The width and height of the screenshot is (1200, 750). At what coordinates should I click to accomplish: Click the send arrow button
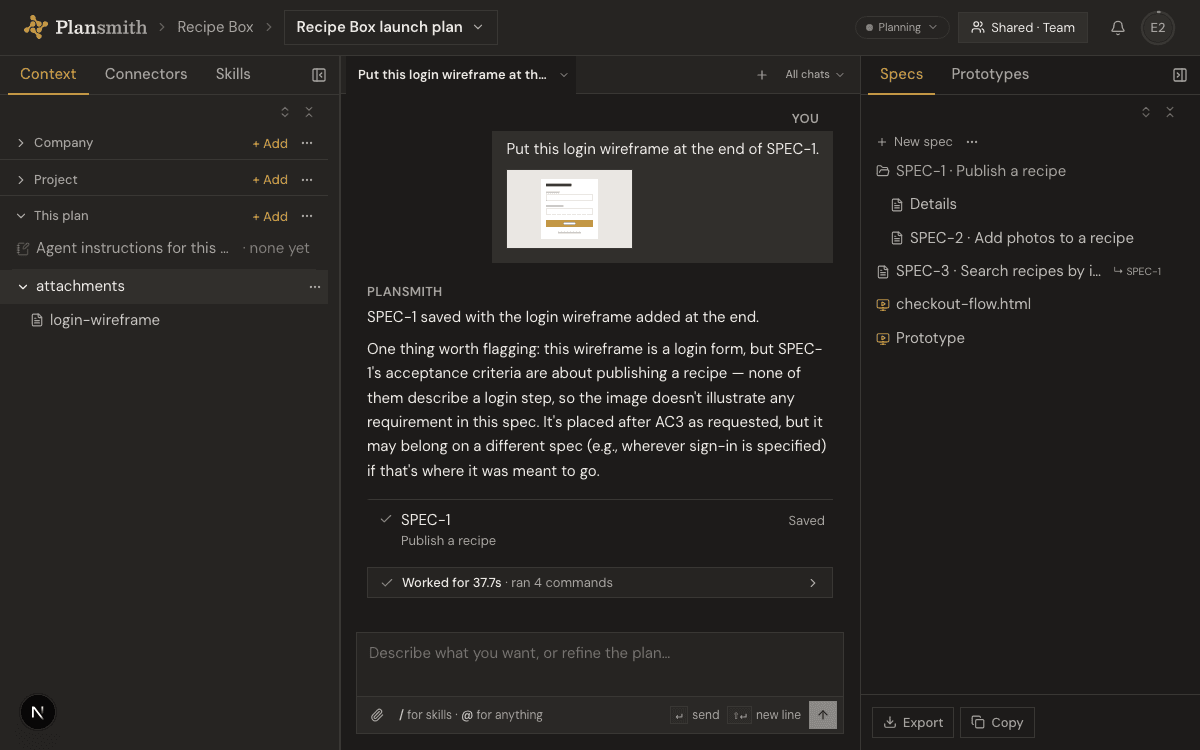tap(823, 714)
